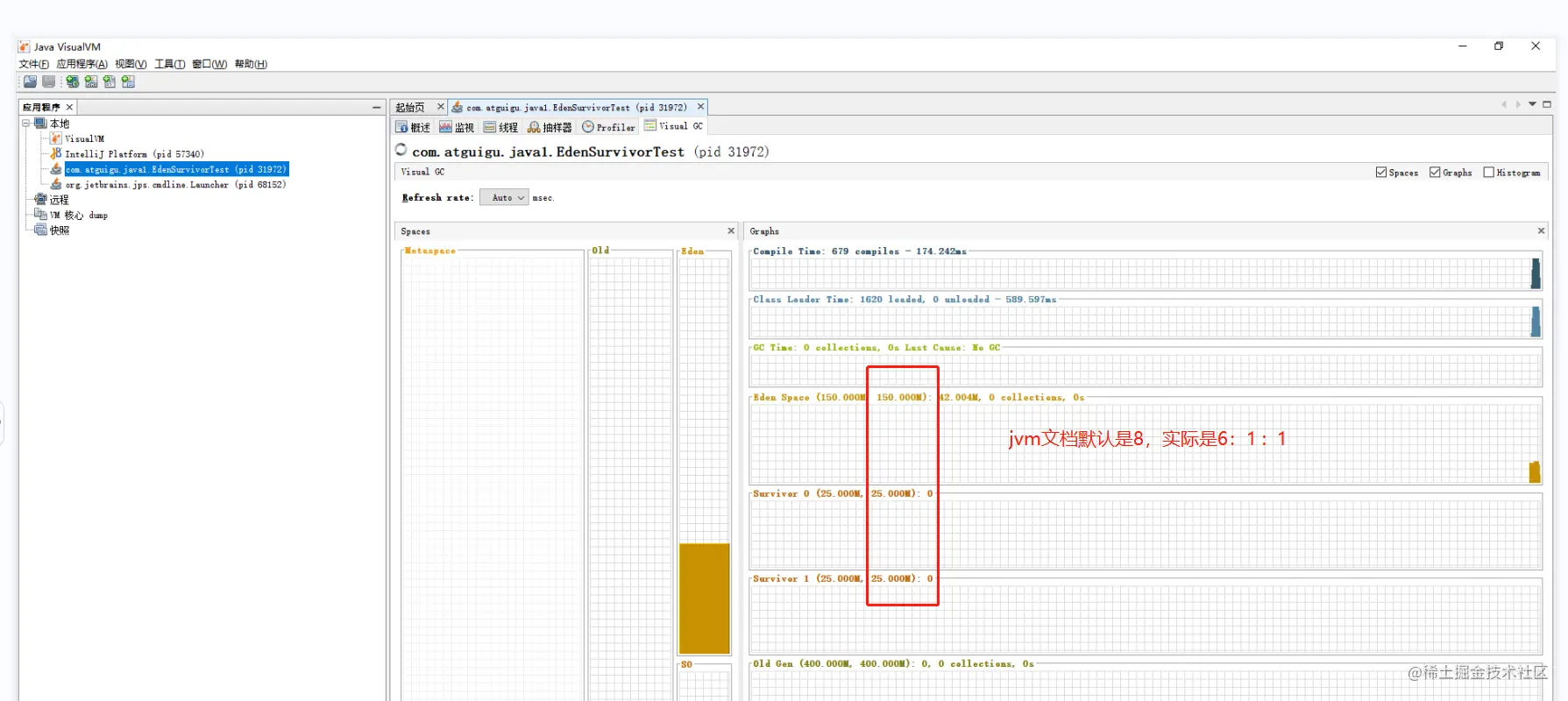The image size is (1568, 701).
Task: Switch to the 抽样器 sampler tab
Action: (550, 127)
